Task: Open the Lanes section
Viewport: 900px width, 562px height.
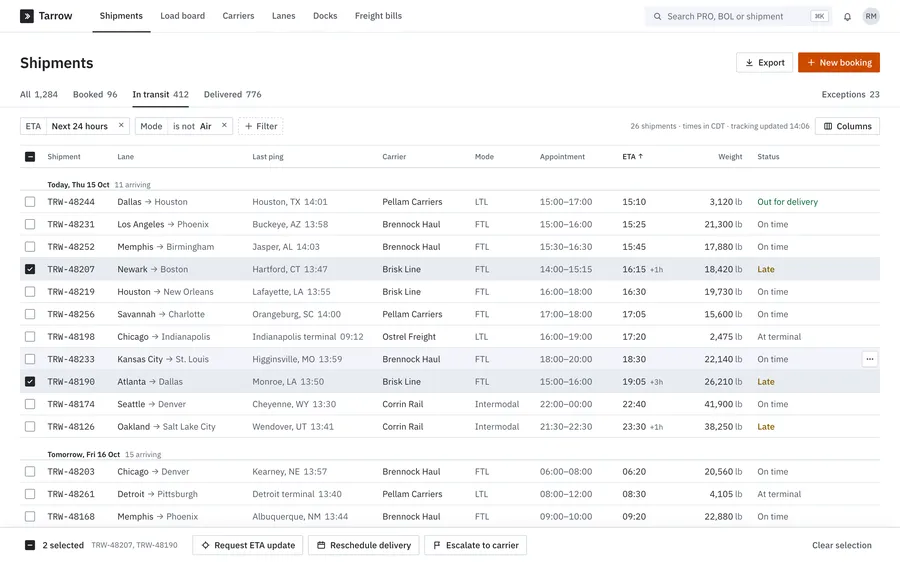Action: click(x=284, y=16)
